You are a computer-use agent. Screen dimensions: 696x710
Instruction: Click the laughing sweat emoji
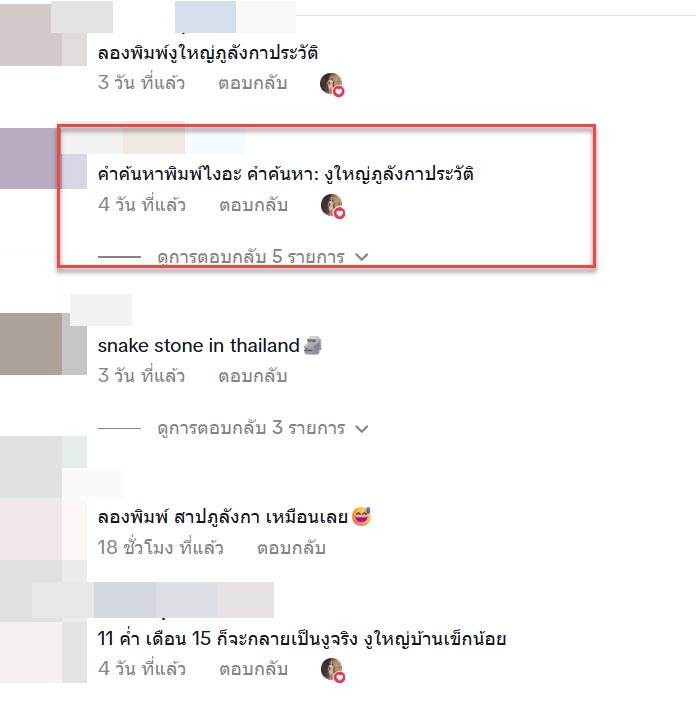(x=361, y=516)
